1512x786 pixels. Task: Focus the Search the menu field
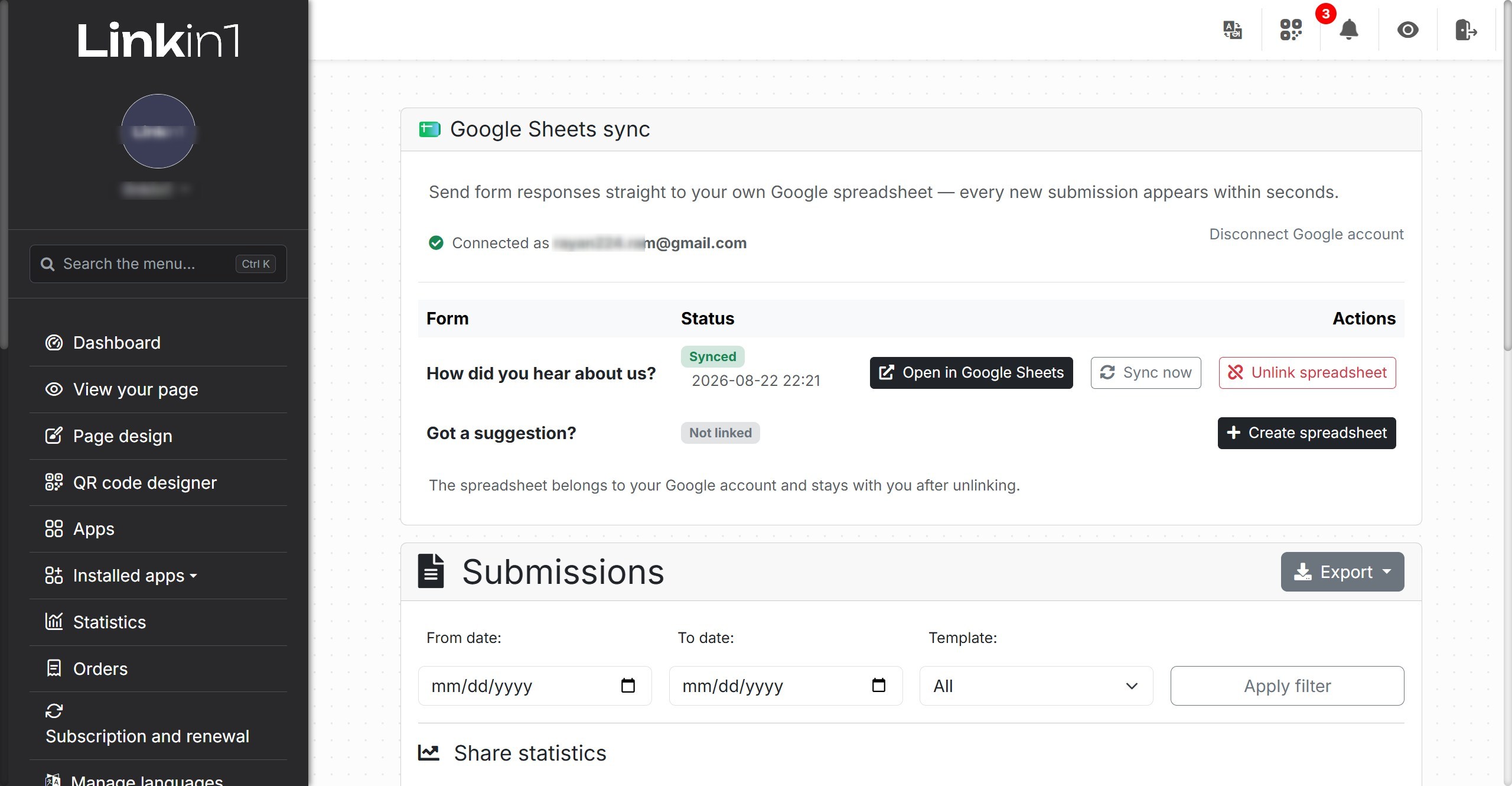coord(158,264)
